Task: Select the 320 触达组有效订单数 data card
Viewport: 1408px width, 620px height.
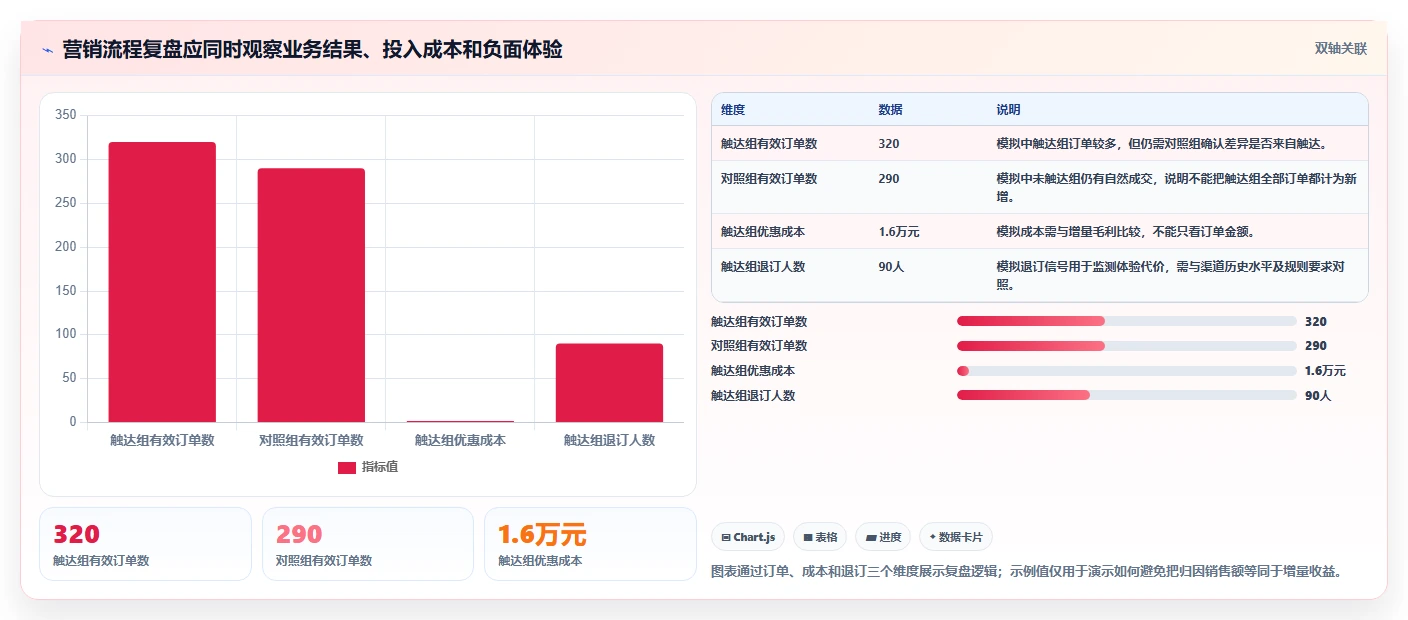Action: coord(145,544)
